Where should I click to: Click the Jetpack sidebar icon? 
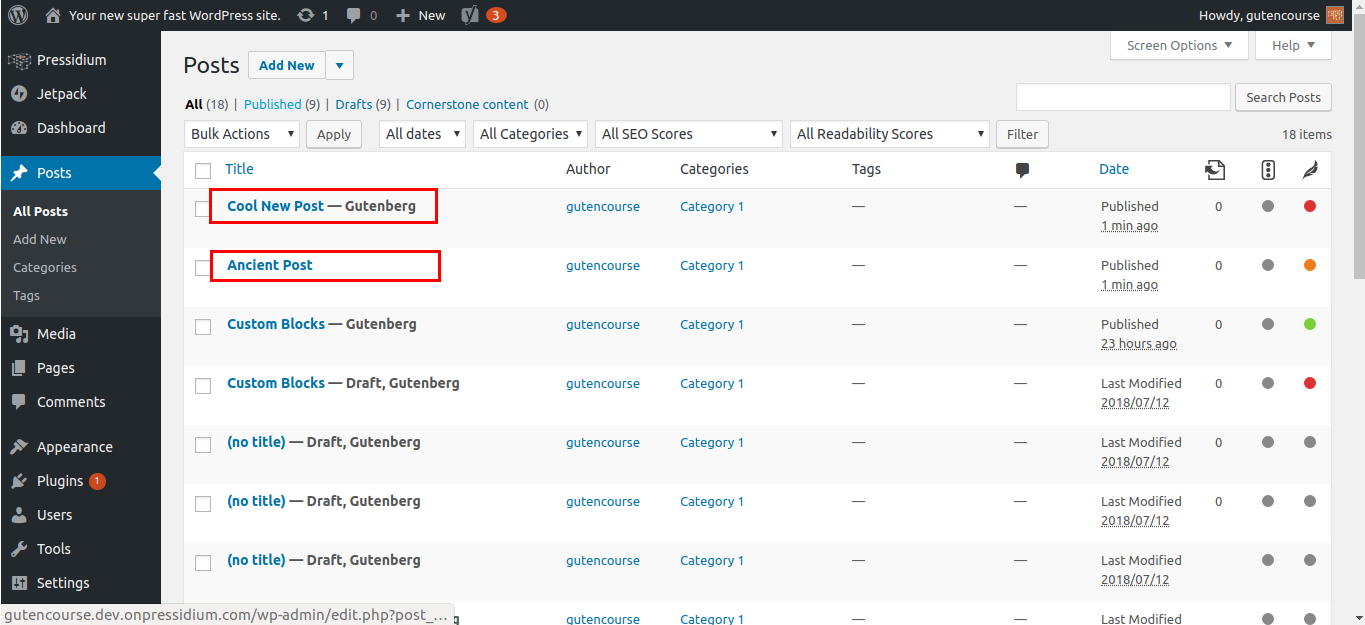(19, 94)
